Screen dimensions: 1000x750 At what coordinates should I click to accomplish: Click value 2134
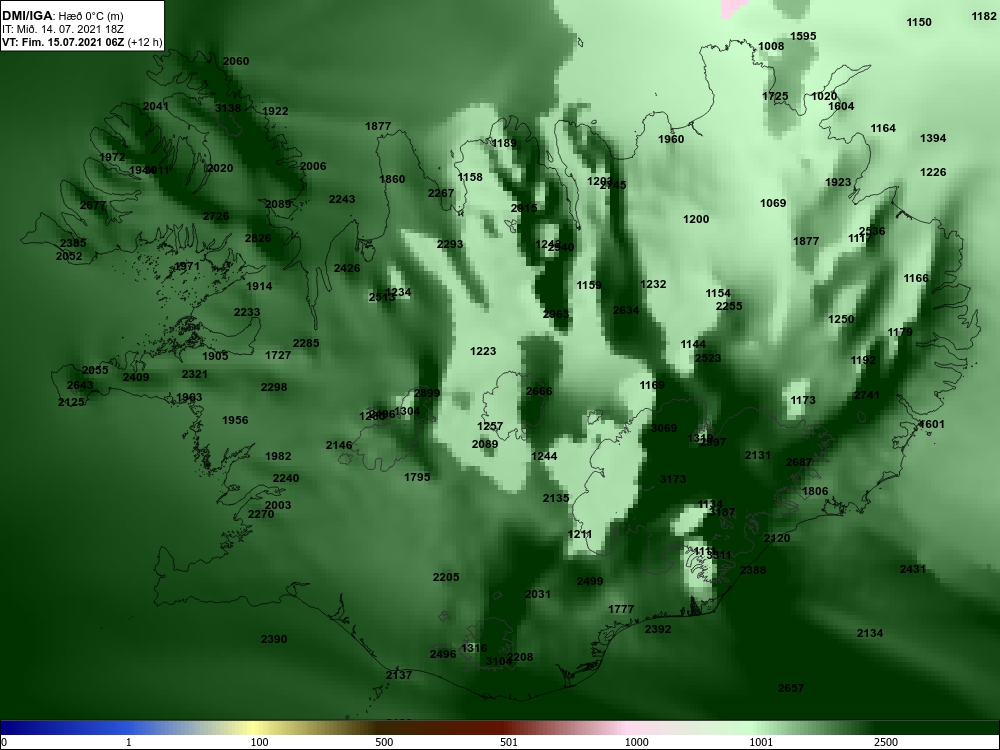tap(870, 633)
